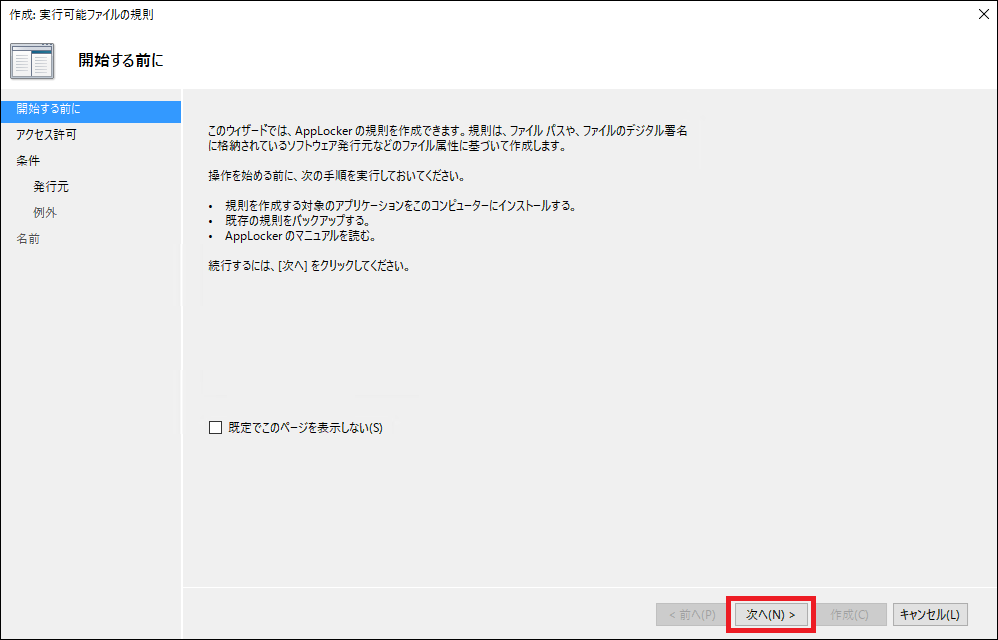Open the 条件 step in the sidebar
Screen dimensions: 998x640
tap(28, 161)
